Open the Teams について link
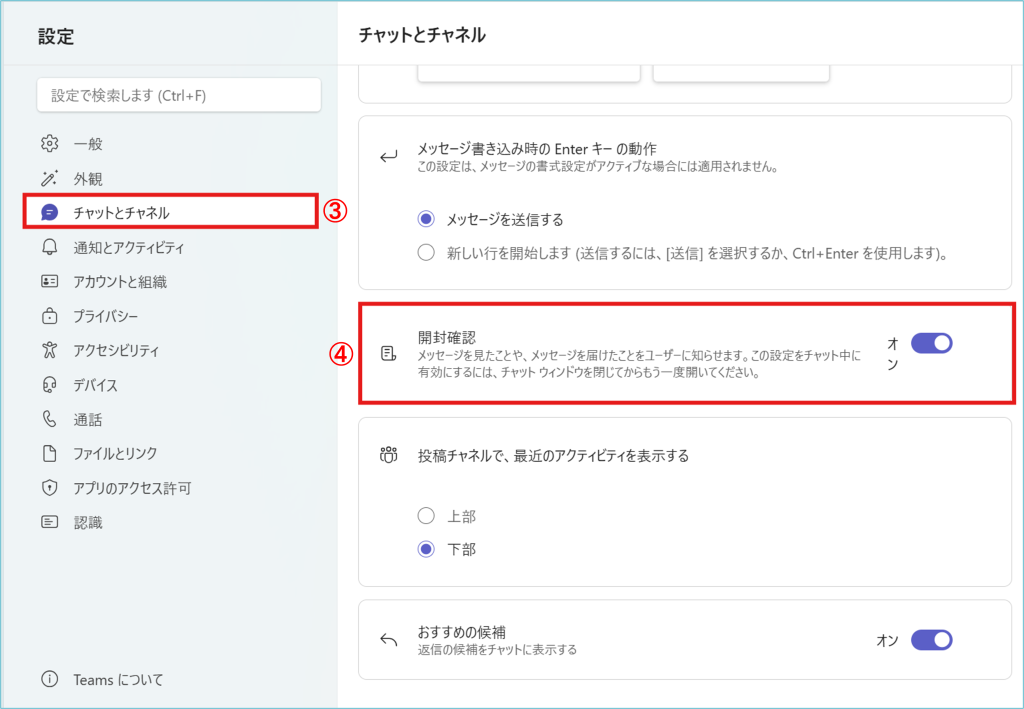Viewport: 1024px width, 709px height. click(117, 680)
